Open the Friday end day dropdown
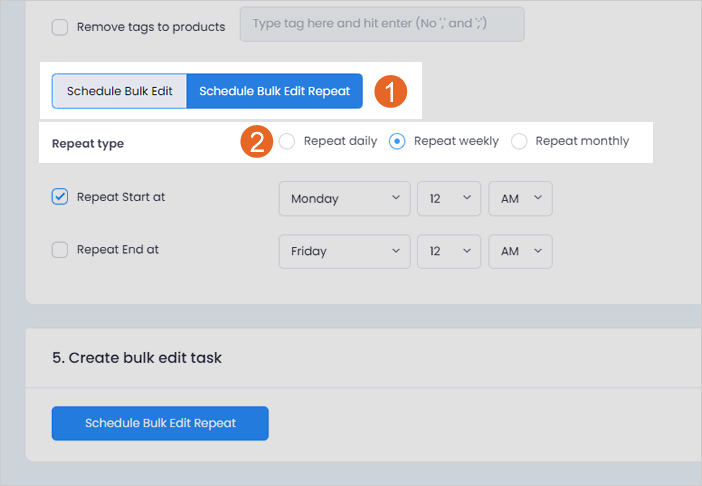The height and width of the screenshot is (486, 702). coord(344,252)
